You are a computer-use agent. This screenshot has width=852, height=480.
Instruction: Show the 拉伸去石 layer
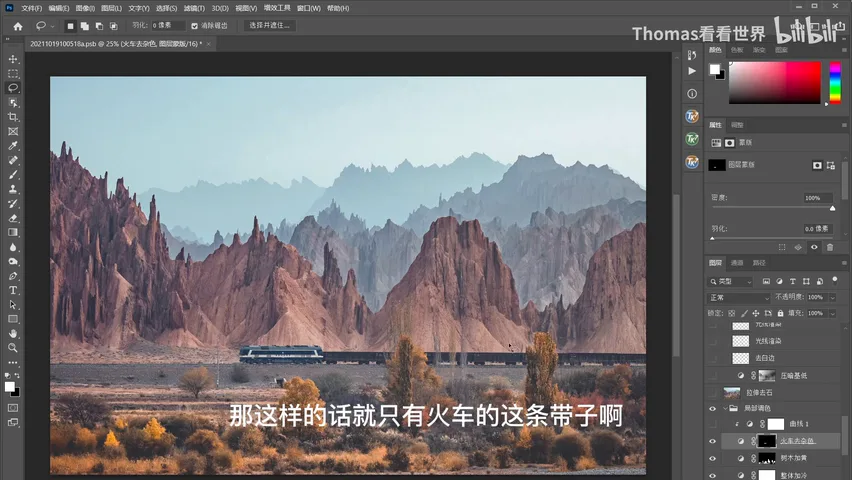point(712,392)
